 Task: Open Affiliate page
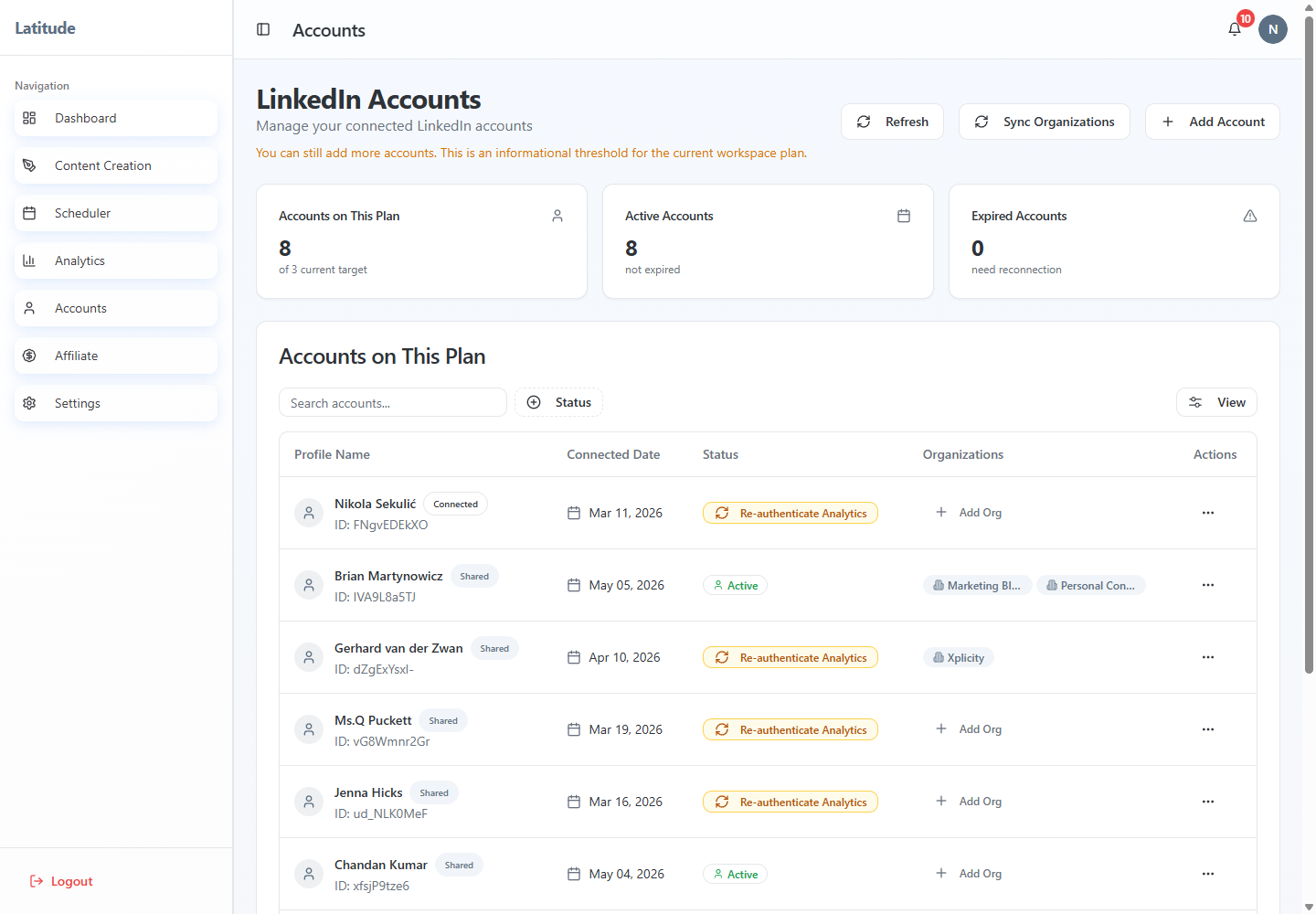pos(116,356)
